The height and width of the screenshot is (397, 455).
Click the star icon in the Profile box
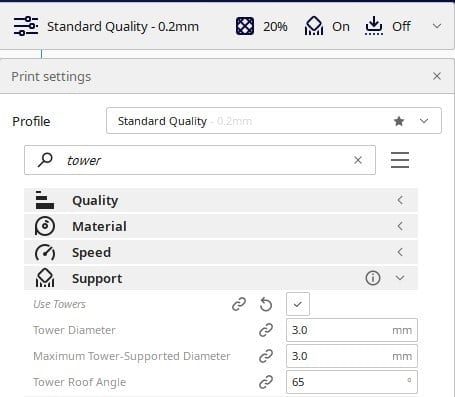tap(399, 121)
